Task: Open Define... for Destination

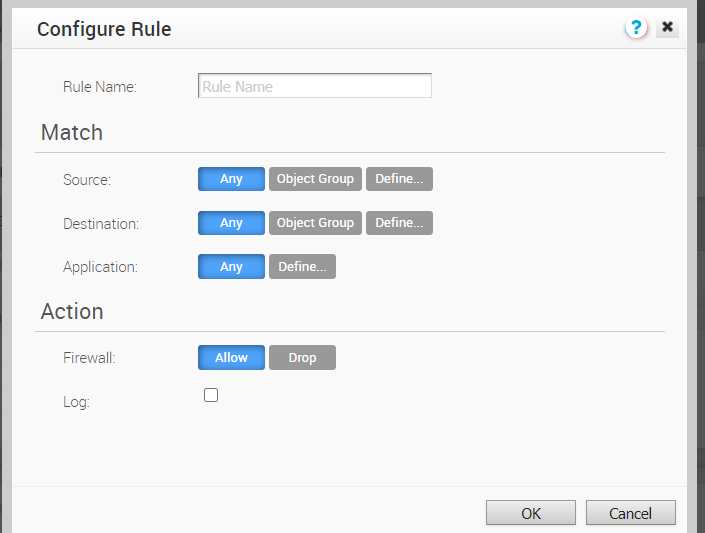Action: click(x=399, y=223)
